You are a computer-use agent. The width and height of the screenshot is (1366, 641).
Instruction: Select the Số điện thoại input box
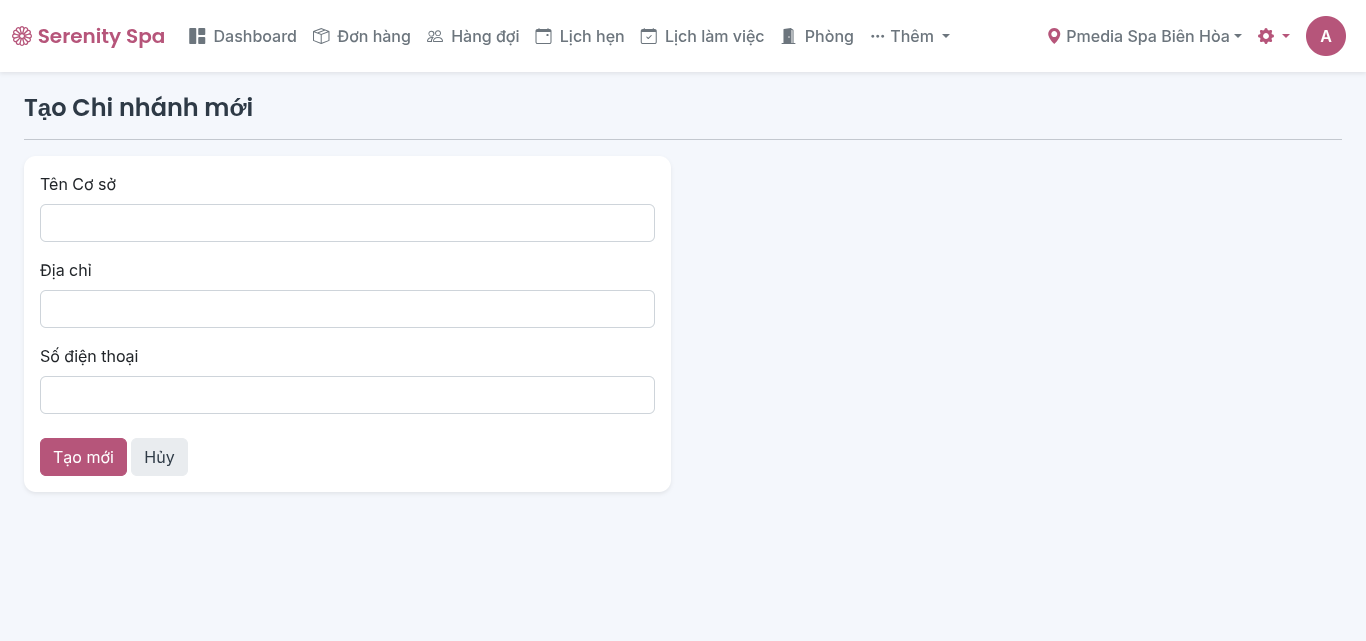[347, 395]
